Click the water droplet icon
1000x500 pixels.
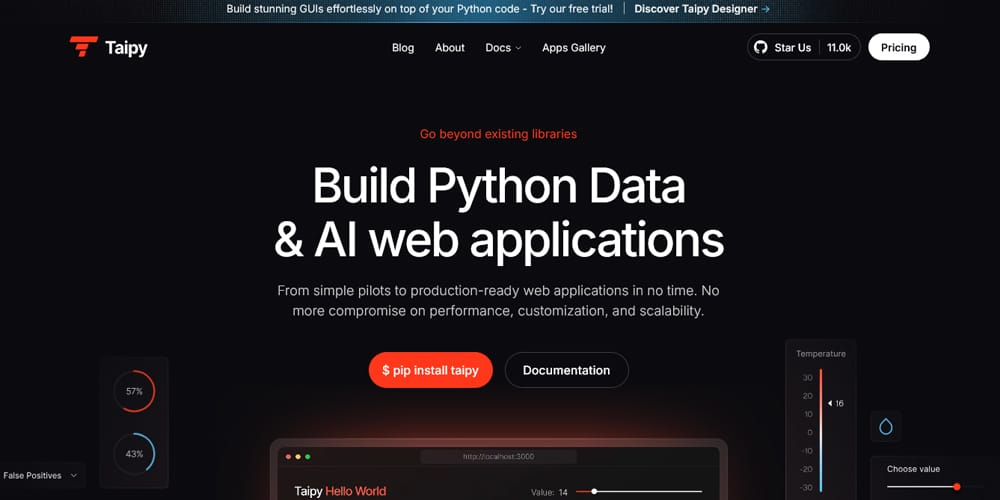point(885,427)
